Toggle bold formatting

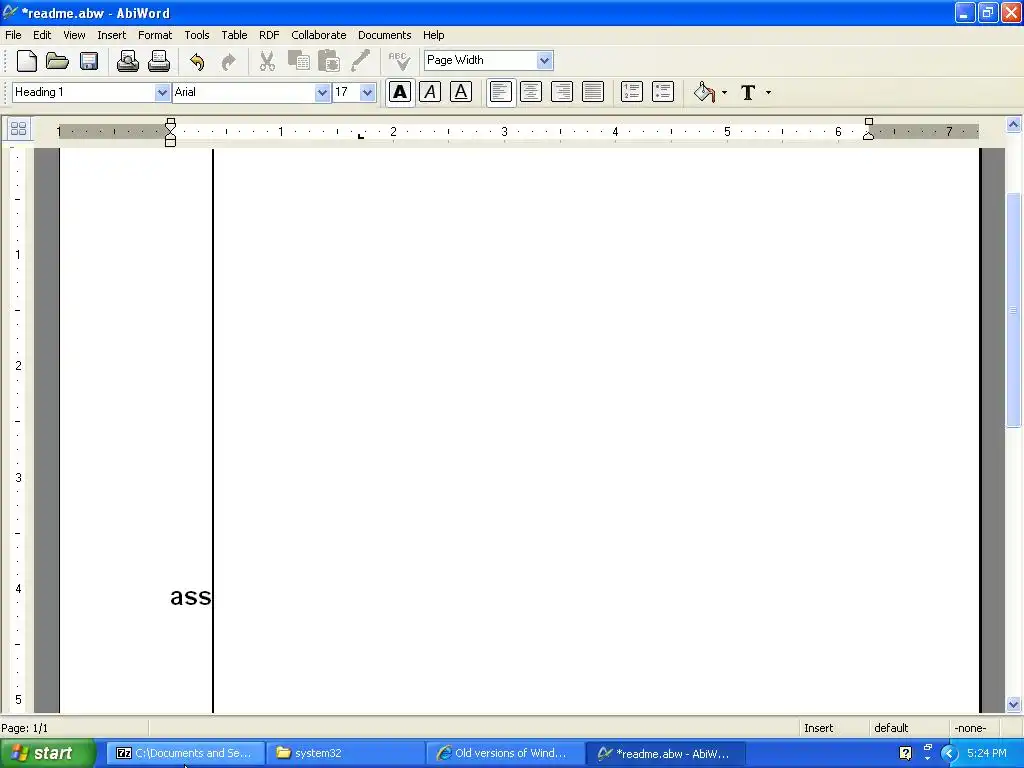[x=400, y=92]
